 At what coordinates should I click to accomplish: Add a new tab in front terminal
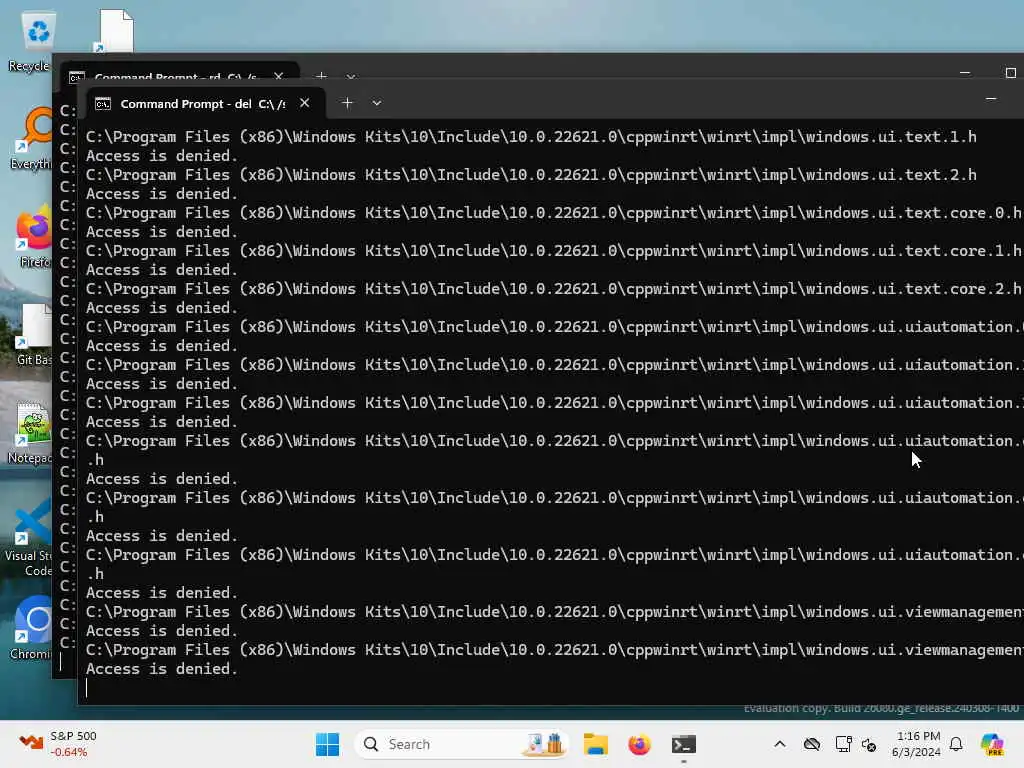coord(347,103)
